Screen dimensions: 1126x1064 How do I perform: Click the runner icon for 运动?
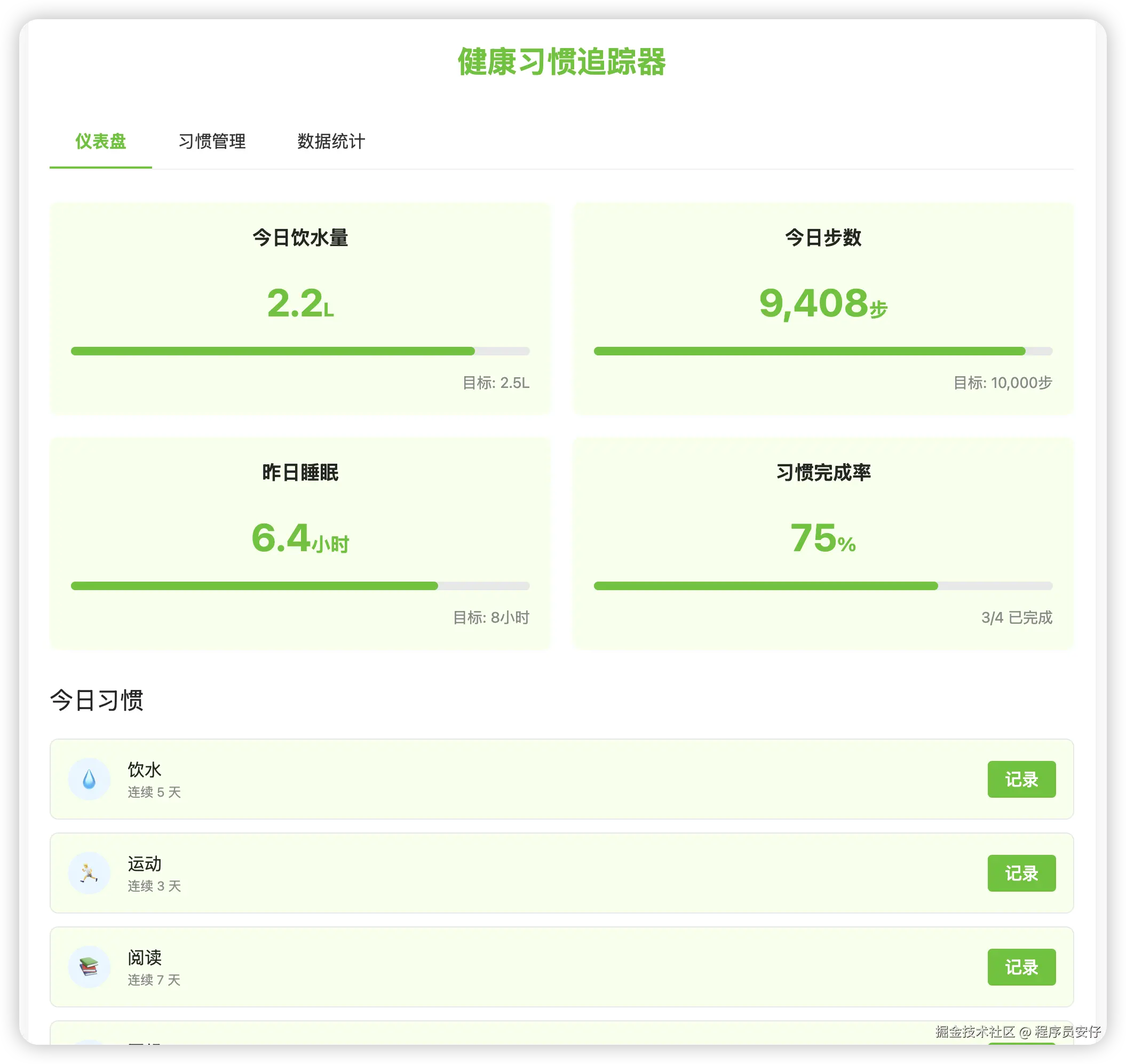(89, 873)
